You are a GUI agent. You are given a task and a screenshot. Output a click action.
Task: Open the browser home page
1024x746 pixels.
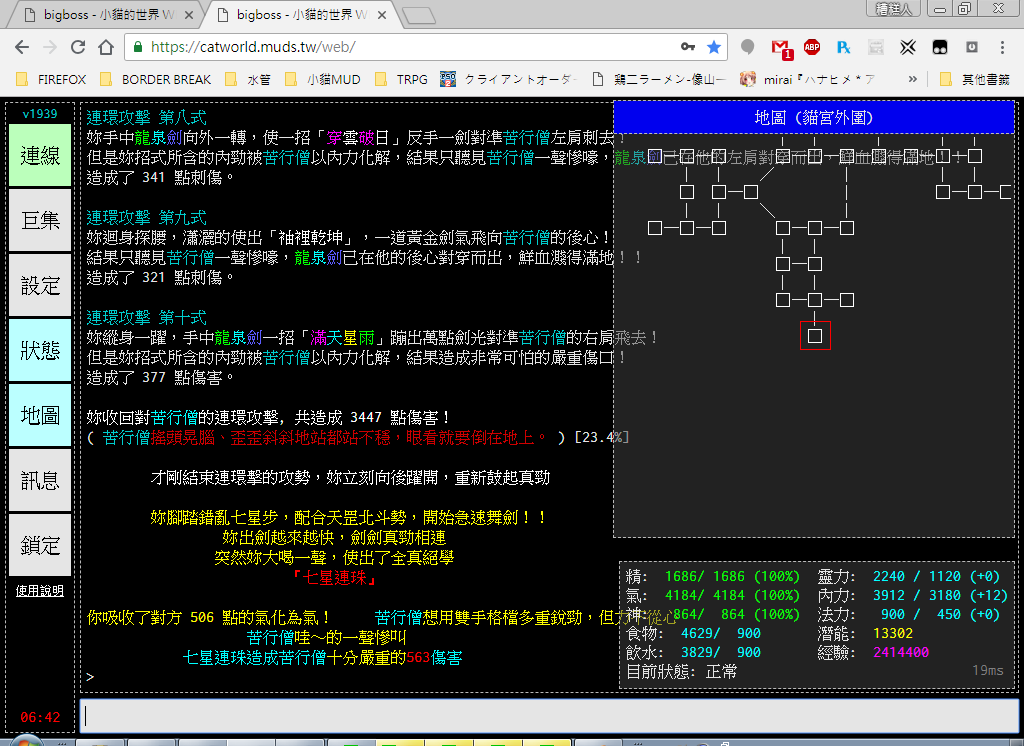106,47
